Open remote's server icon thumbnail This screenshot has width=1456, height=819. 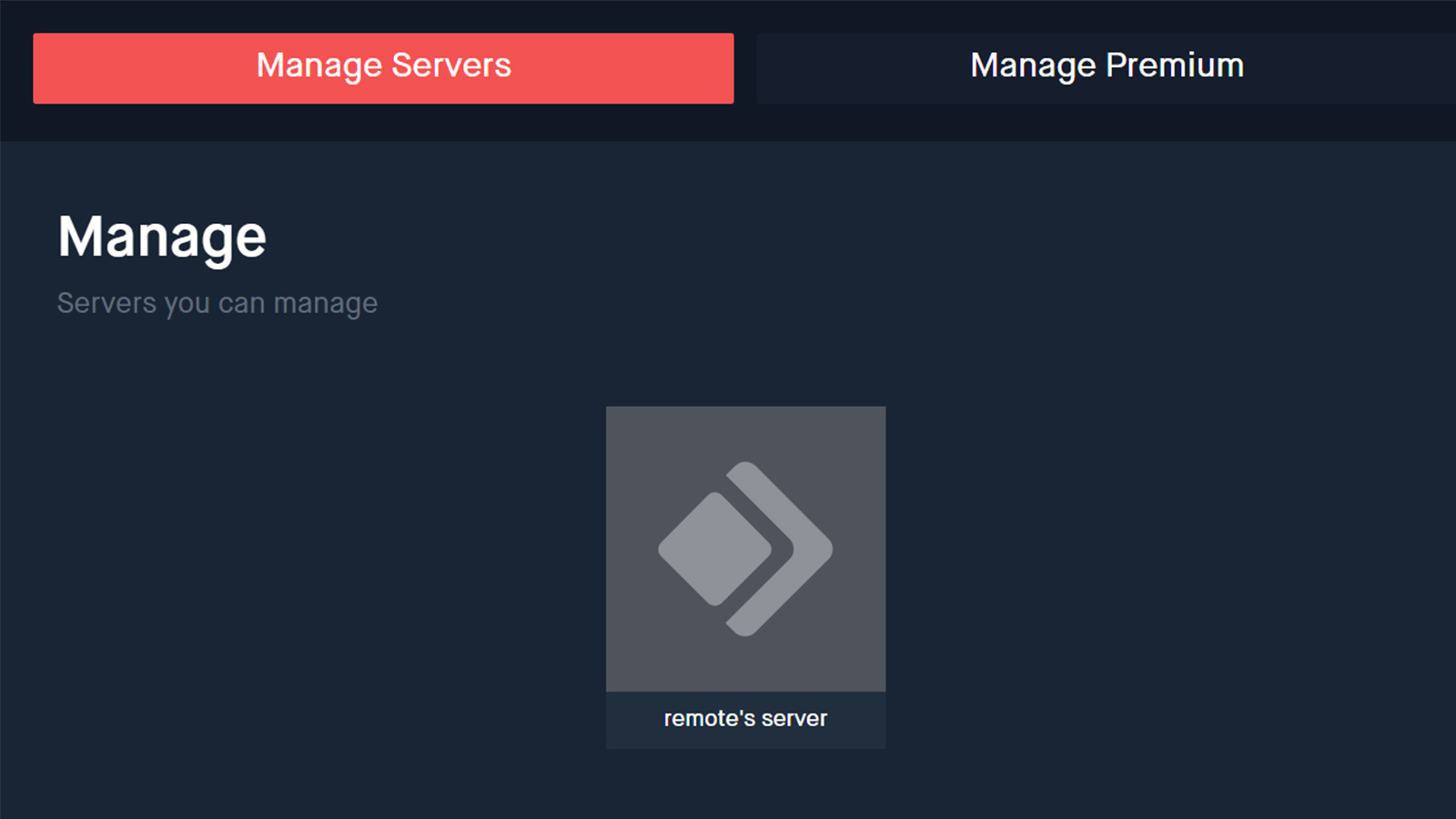pyautogui.click(x=745, y=549)
